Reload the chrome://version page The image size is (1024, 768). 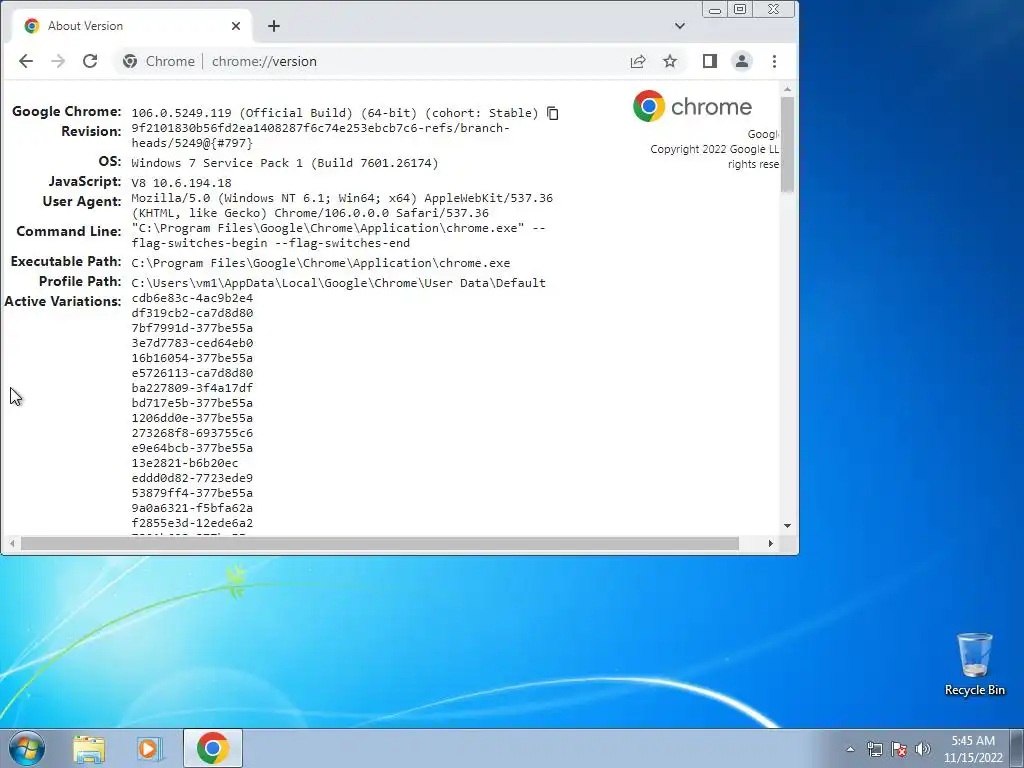[90, 61]
